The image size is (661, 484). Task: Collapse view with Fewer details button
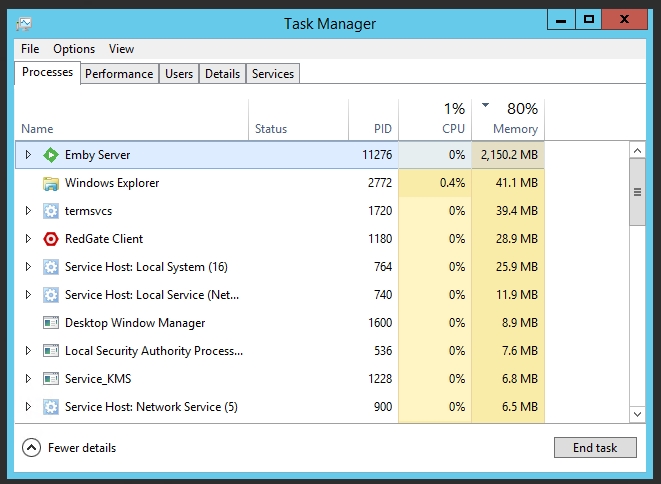(x=69, y=448)
